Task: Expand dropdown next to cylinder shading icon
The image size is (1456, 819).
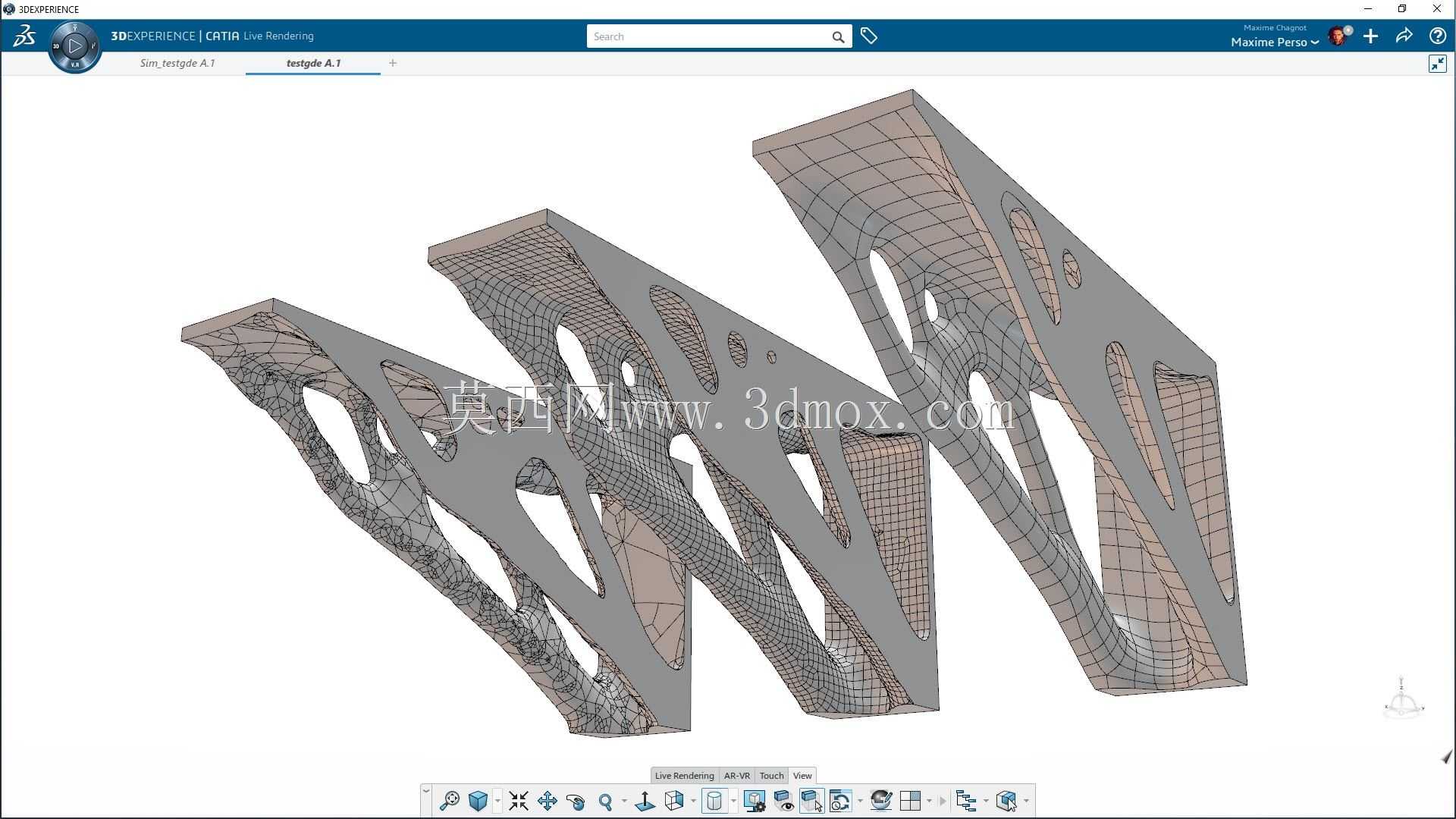Action: (x=733, y=801)
